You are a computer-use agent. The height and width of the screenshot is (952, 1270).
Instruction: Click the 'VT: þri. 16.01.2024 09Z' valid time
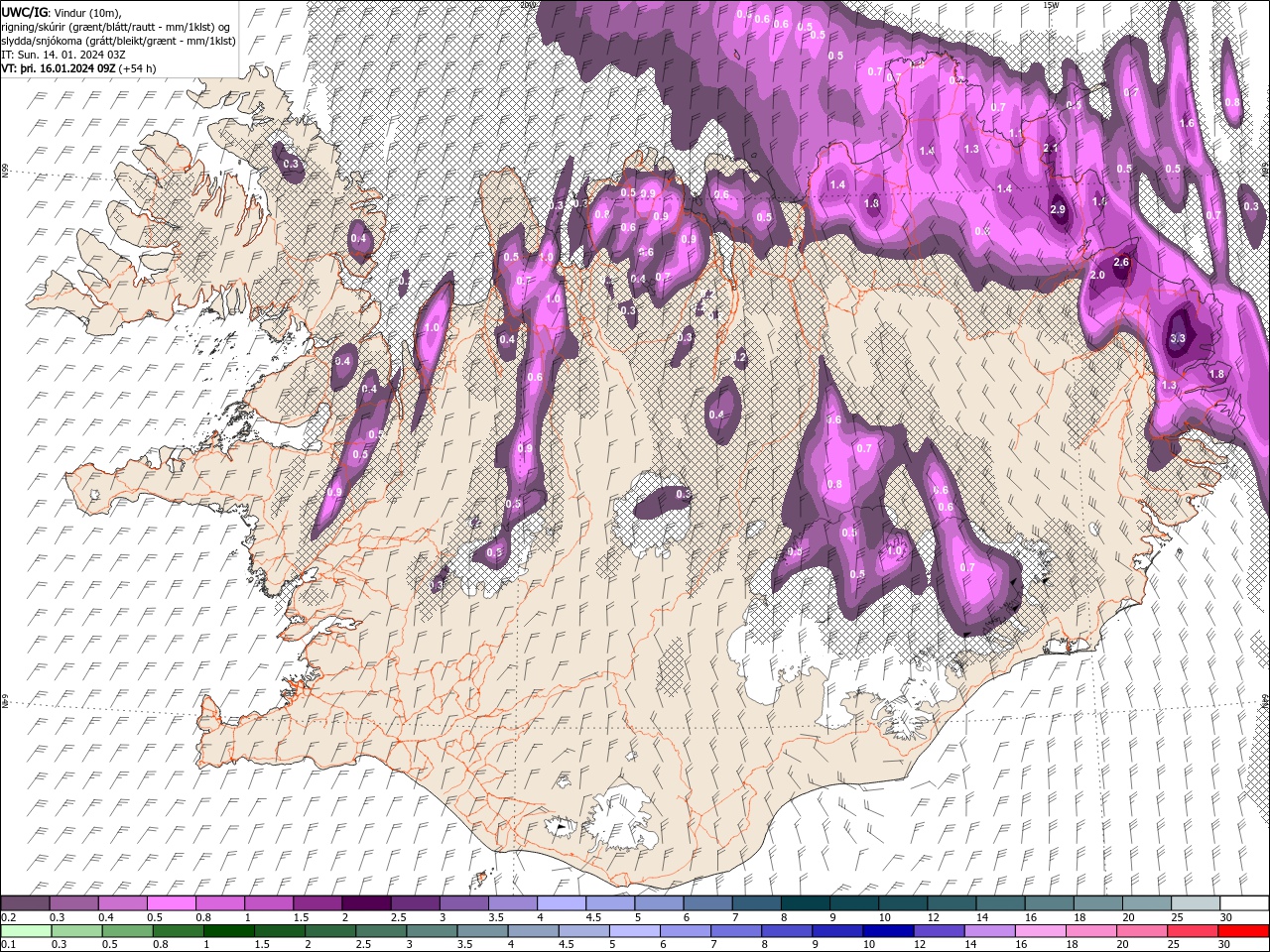(60, 68)
